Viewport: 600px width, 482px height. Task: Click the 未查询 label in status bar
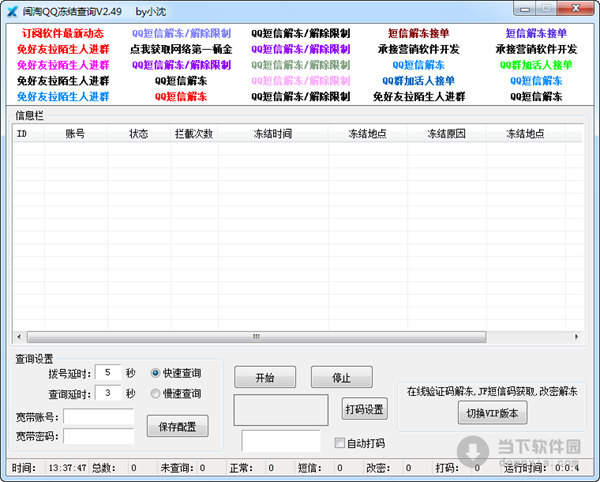[177, 468]
